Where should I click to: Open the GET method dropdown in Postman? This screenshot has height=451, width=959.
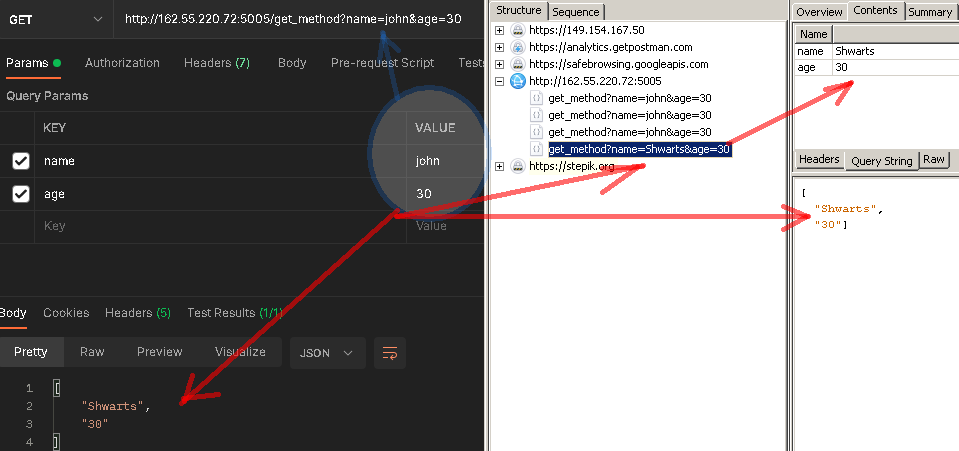pyautogui.click(x=56, y=19)
